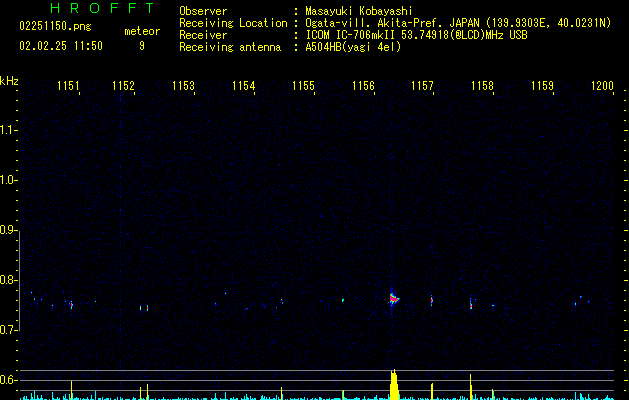The height and width of the screenshot is (400, 629).
Task: Click the meteor count value 9
Action: point(142,46)
